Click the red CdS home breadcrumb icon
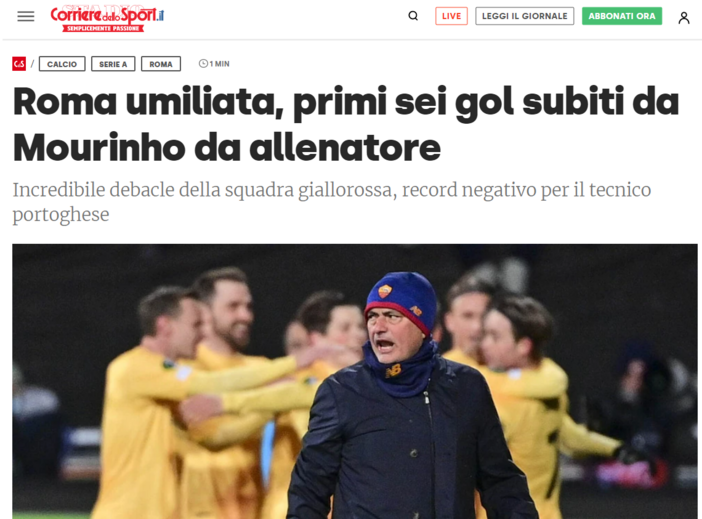702x519 pixels. click(19, 64)
